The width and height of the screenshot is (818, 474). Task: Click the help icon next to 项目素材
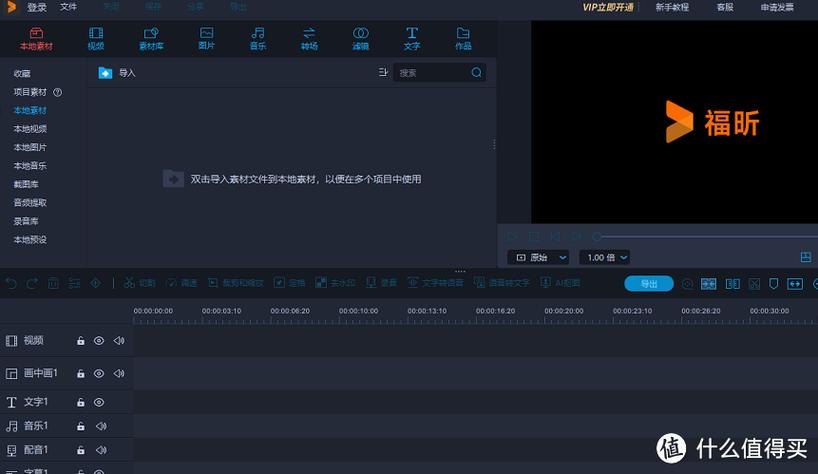57,92
